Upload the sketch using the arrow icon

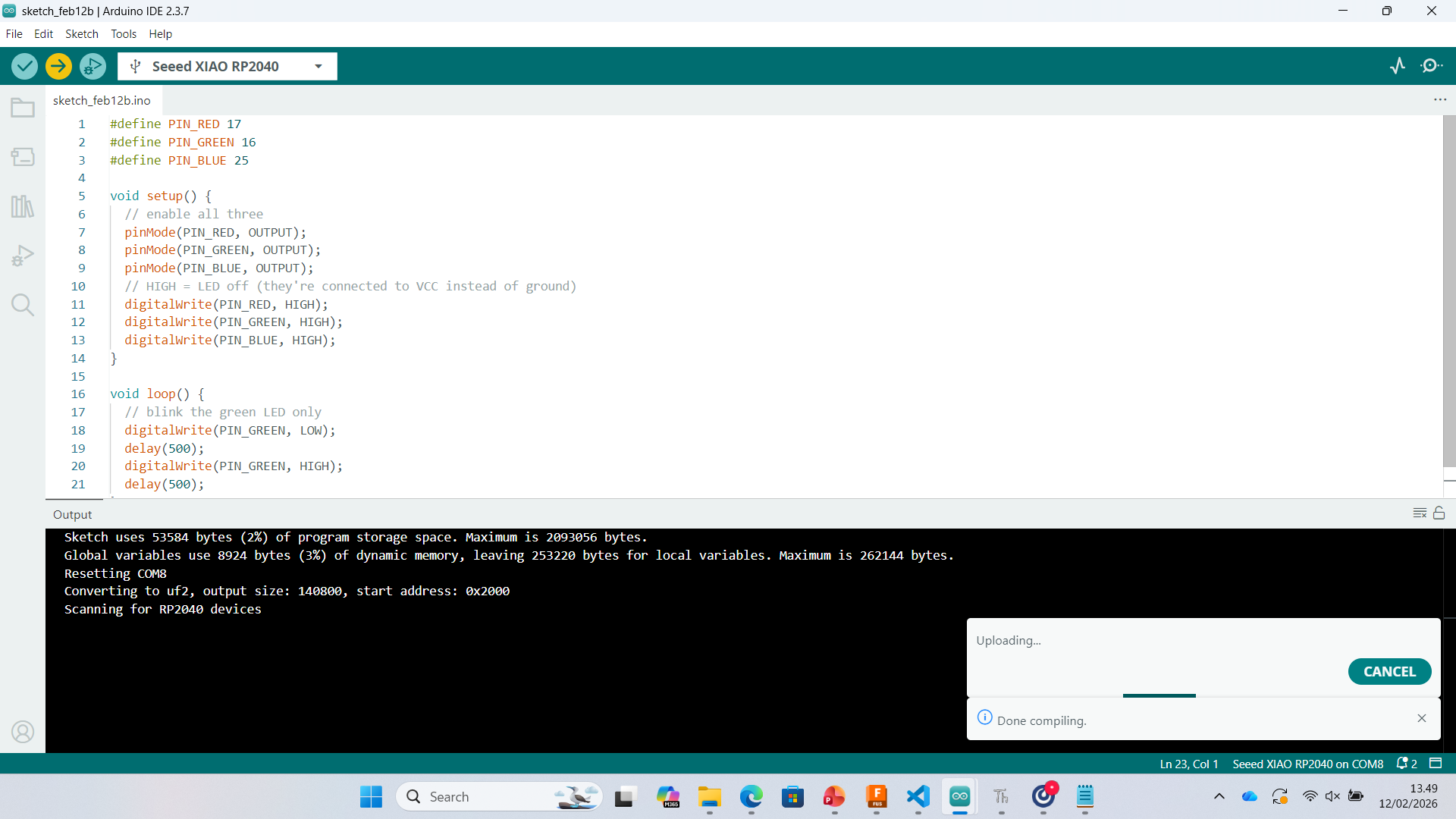(x=58, y=66)
